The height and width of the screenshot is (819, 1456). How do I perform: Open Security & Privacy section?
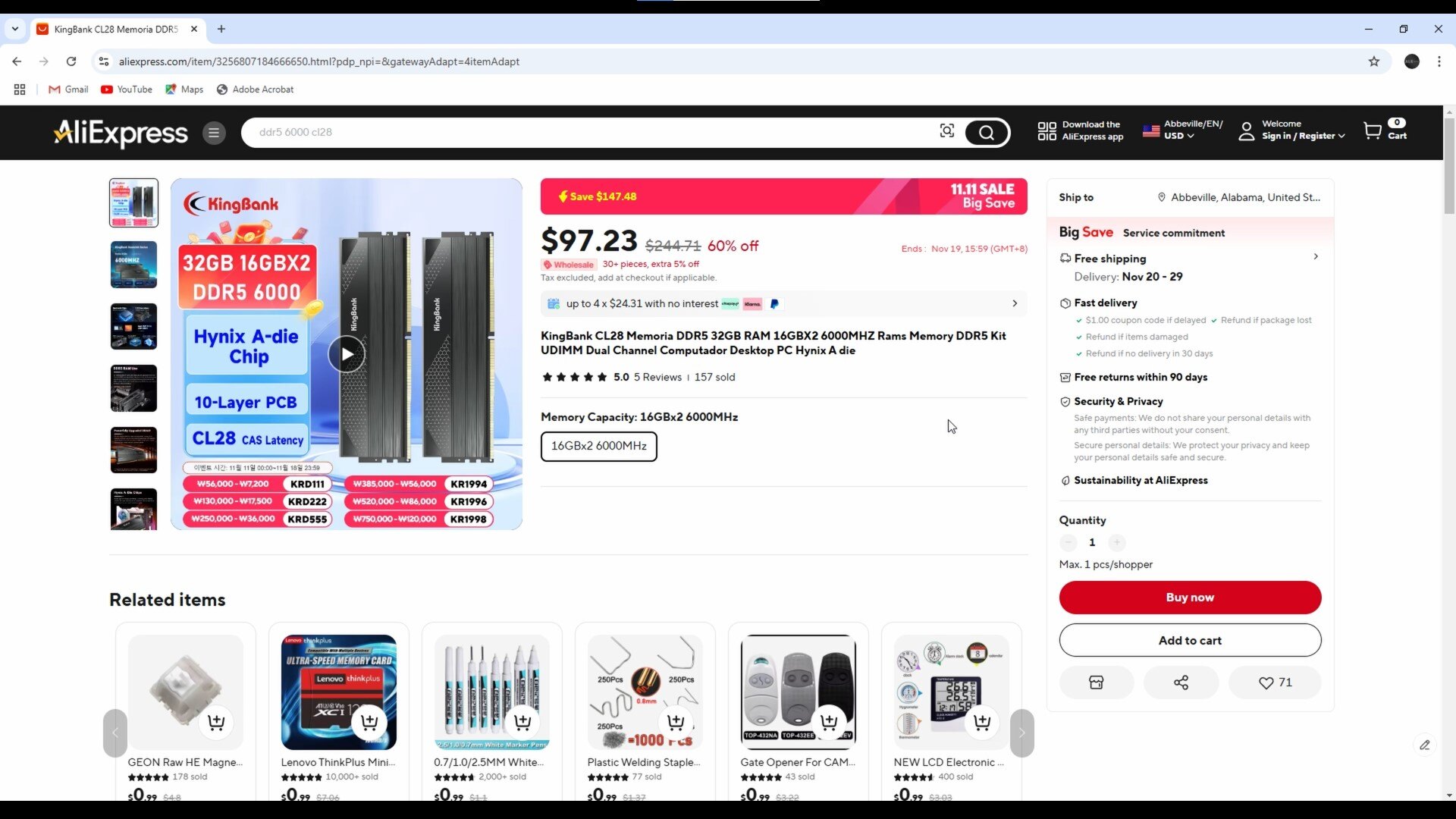[x=1118, y=401]
